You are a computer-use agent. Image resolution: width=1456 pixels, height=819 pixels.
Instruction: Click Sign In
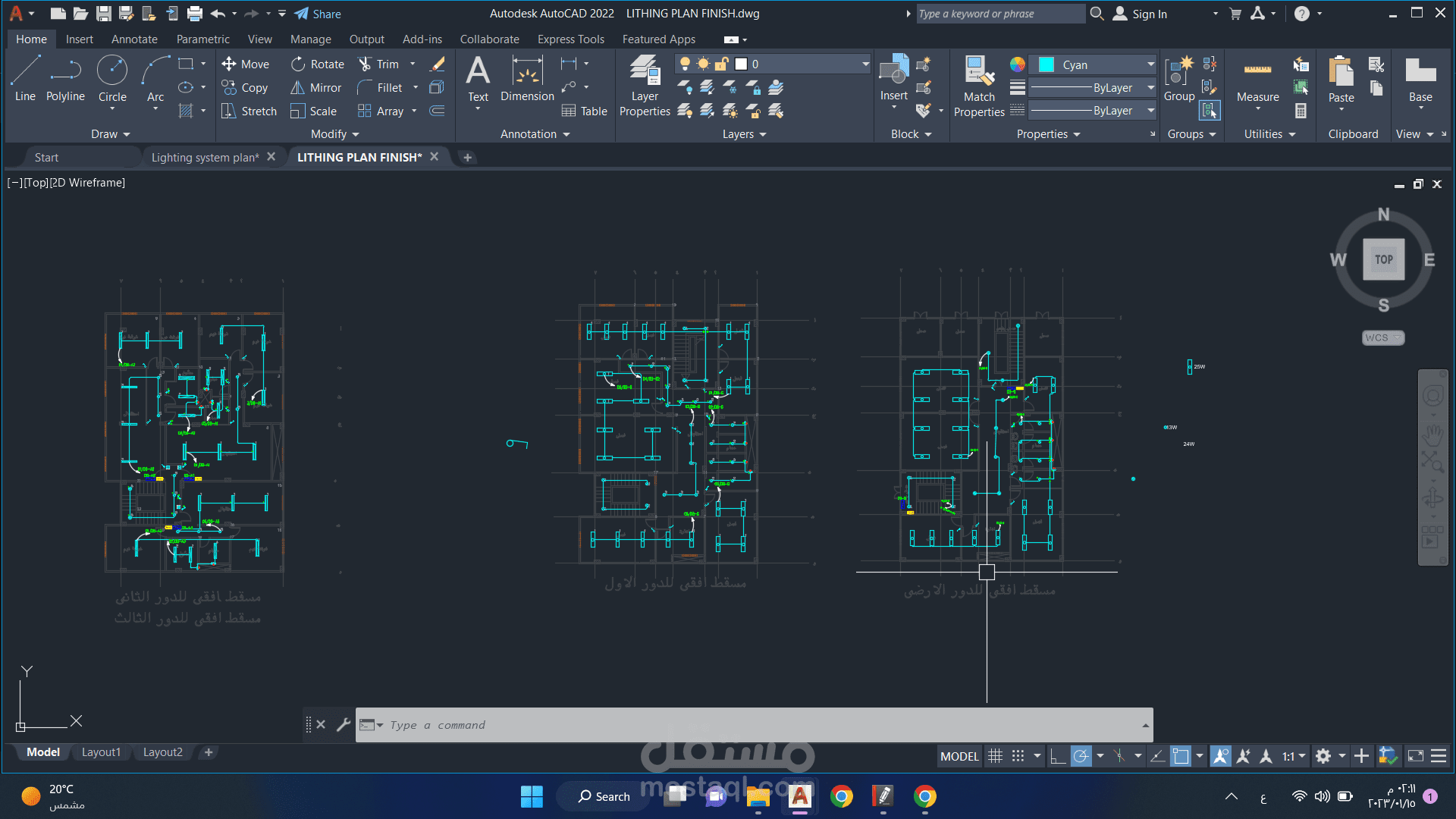(x=1140, y=14)
